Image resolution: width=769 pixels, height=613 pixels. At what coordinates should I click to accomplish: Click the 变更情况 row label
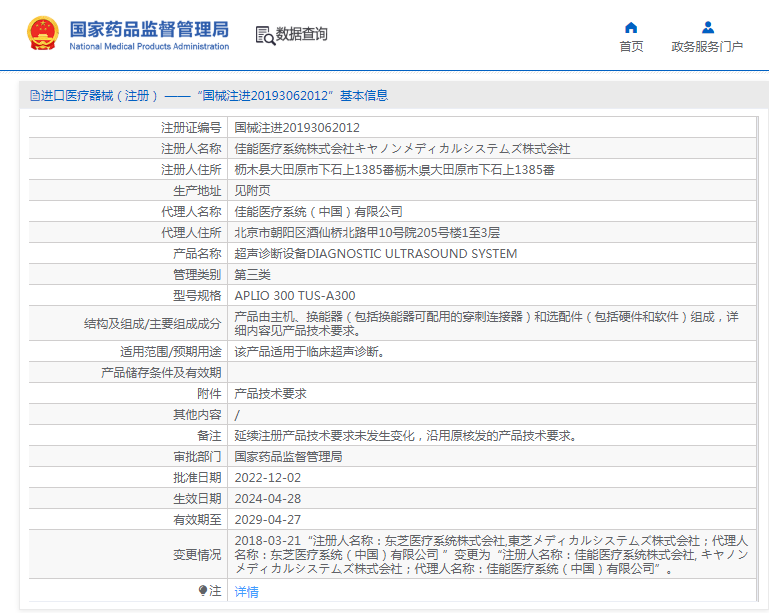pos(197,555)
